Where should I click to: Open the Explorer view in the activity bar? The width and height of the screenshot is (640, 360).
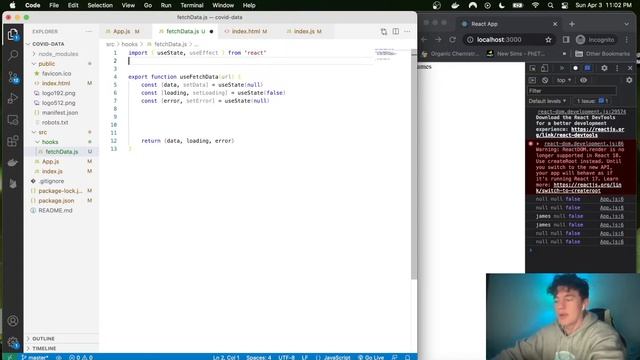(x=13, y=34)
